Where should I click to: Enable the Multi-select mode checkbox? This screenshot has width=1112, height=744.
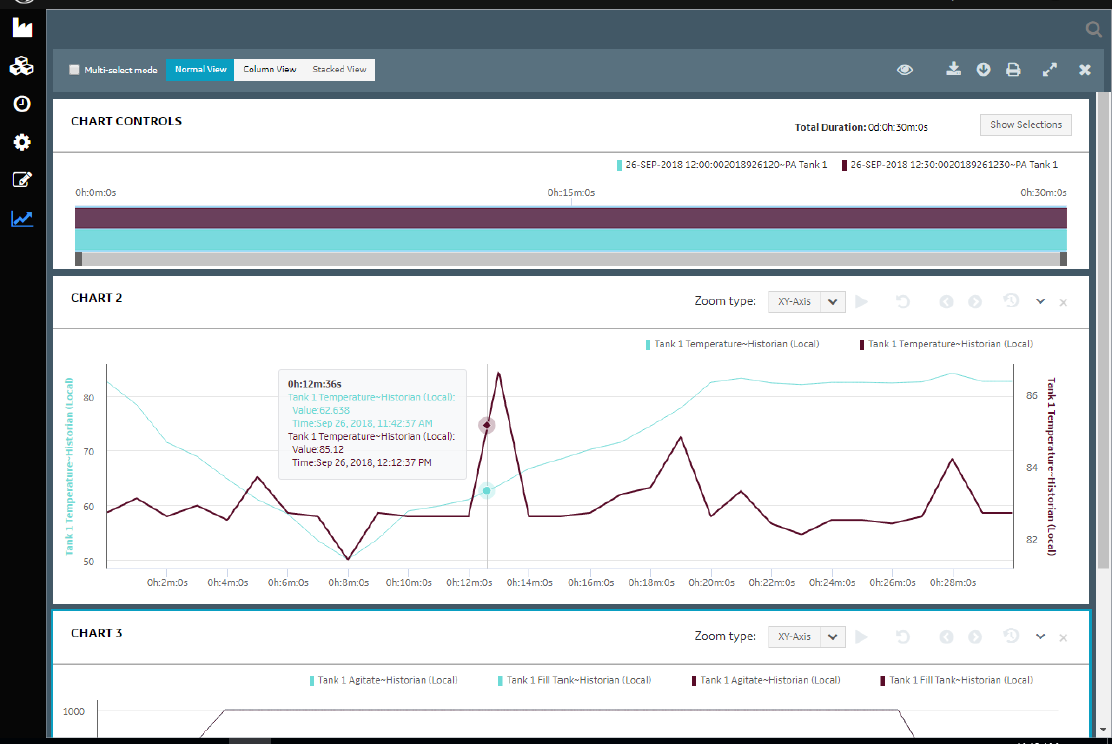(74, 70)
